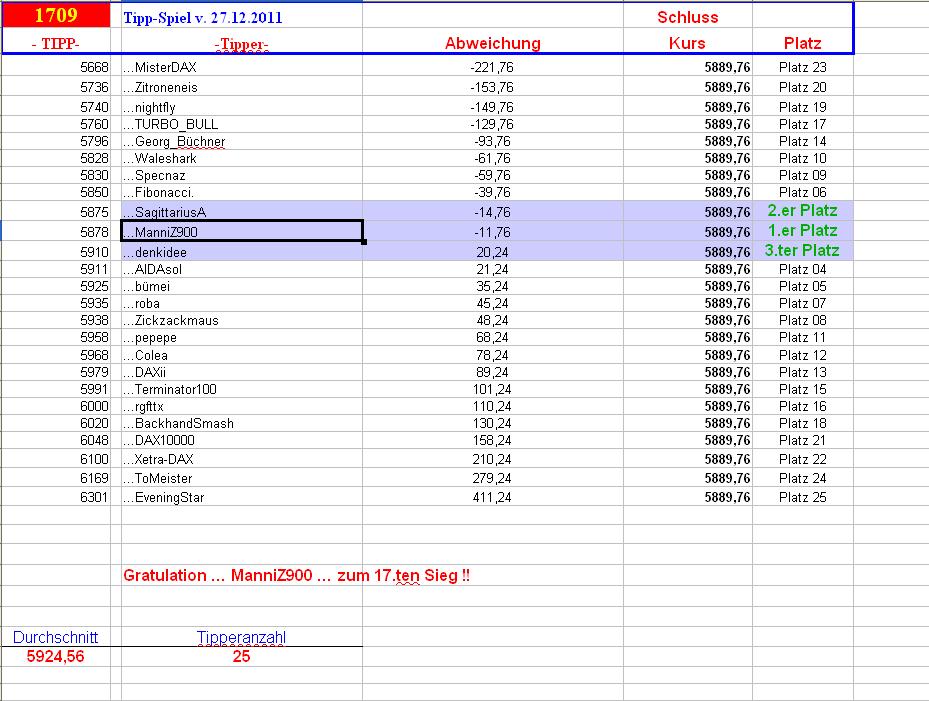Select the Tipperanzahl label cell
The height and width of the screenshot is (701, 929).
(x=241, y=637)
